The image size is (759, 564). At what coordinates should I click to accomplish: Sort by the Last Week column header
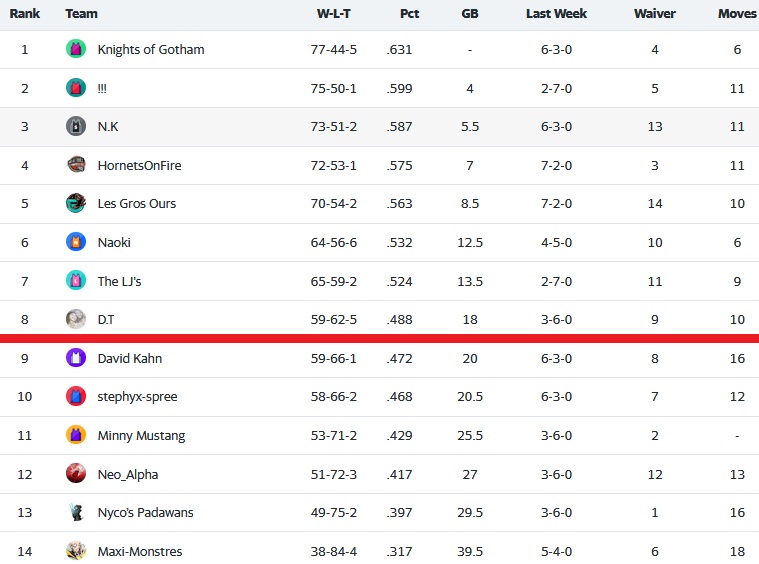click(556, 14)
